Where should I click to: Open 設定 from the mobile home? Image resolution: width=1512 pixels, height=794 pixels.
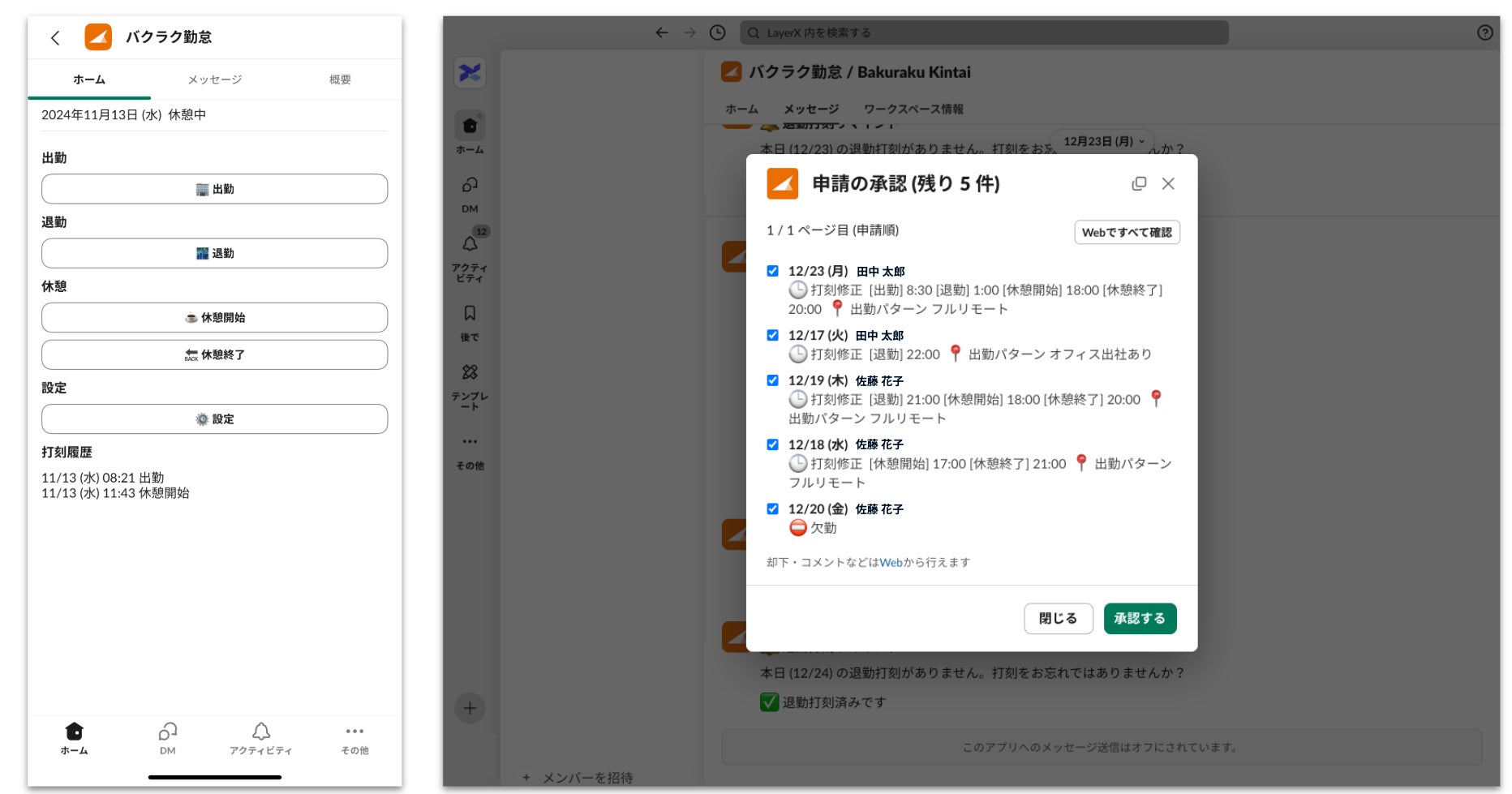tap(214, 419)
